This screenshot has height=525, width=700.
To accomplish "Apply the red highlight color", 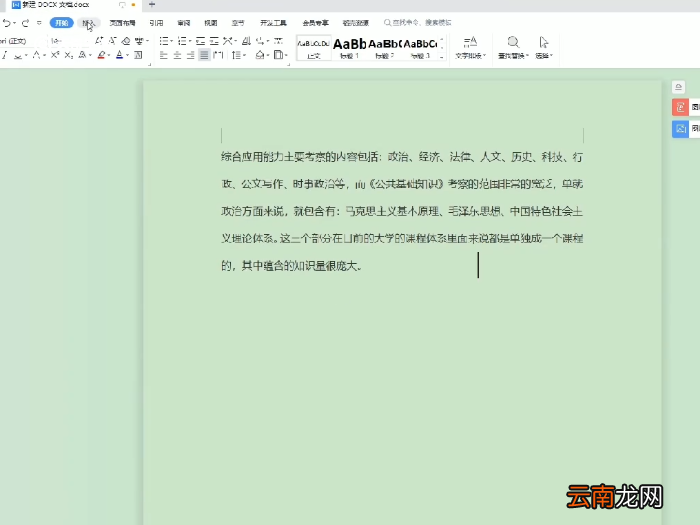I will coord(101,55).
